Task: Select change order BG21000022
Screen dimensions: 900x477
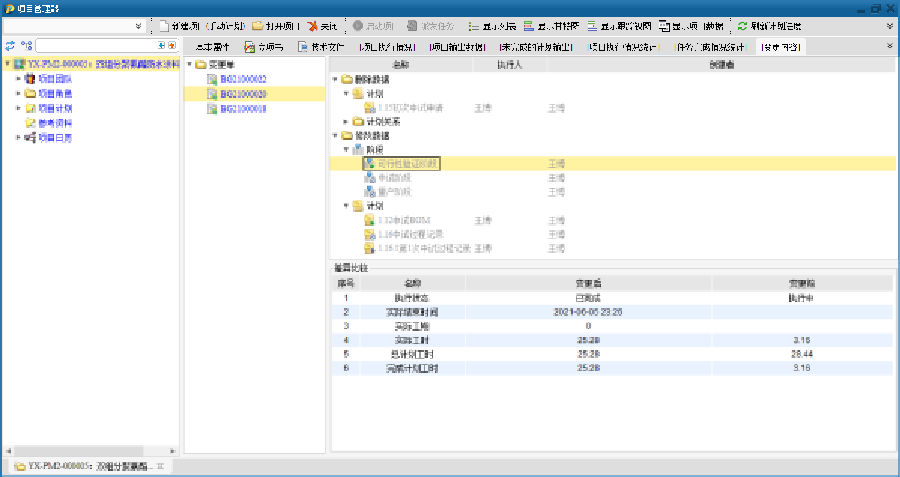Action: click(235, 78)
